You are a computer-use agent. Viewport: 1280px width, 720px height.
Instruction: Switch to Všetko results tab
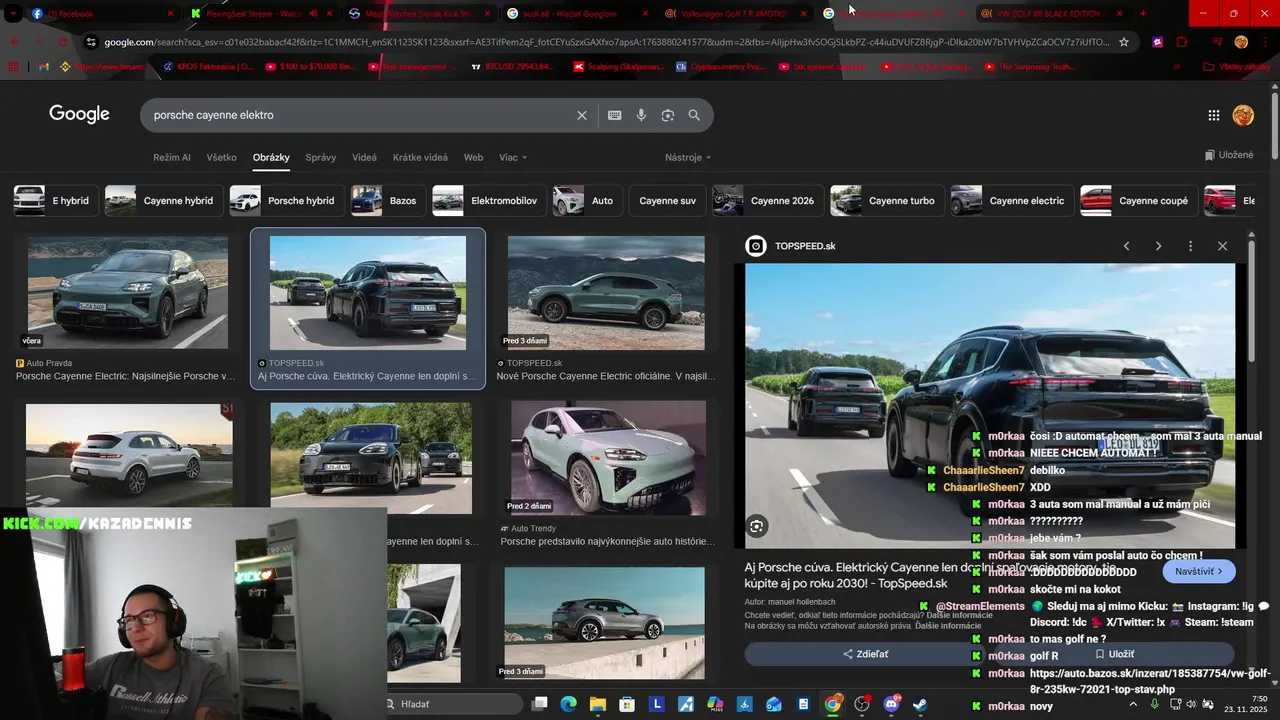pos(222,157)
